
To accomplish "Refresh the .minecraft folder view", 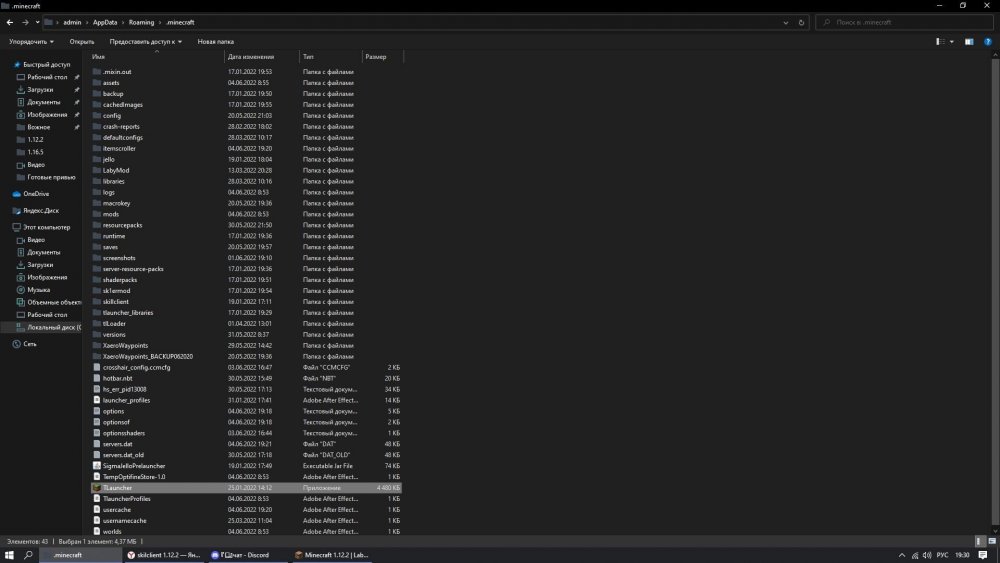I will 802,22.
